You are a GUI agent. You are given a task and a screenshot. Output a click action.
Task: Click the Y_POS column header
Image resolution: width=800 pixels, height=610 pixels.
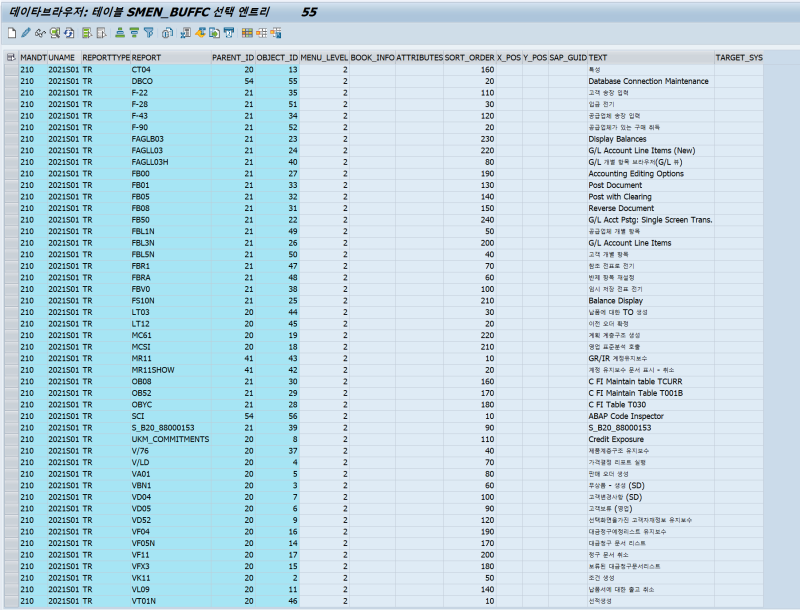point(535,58)
